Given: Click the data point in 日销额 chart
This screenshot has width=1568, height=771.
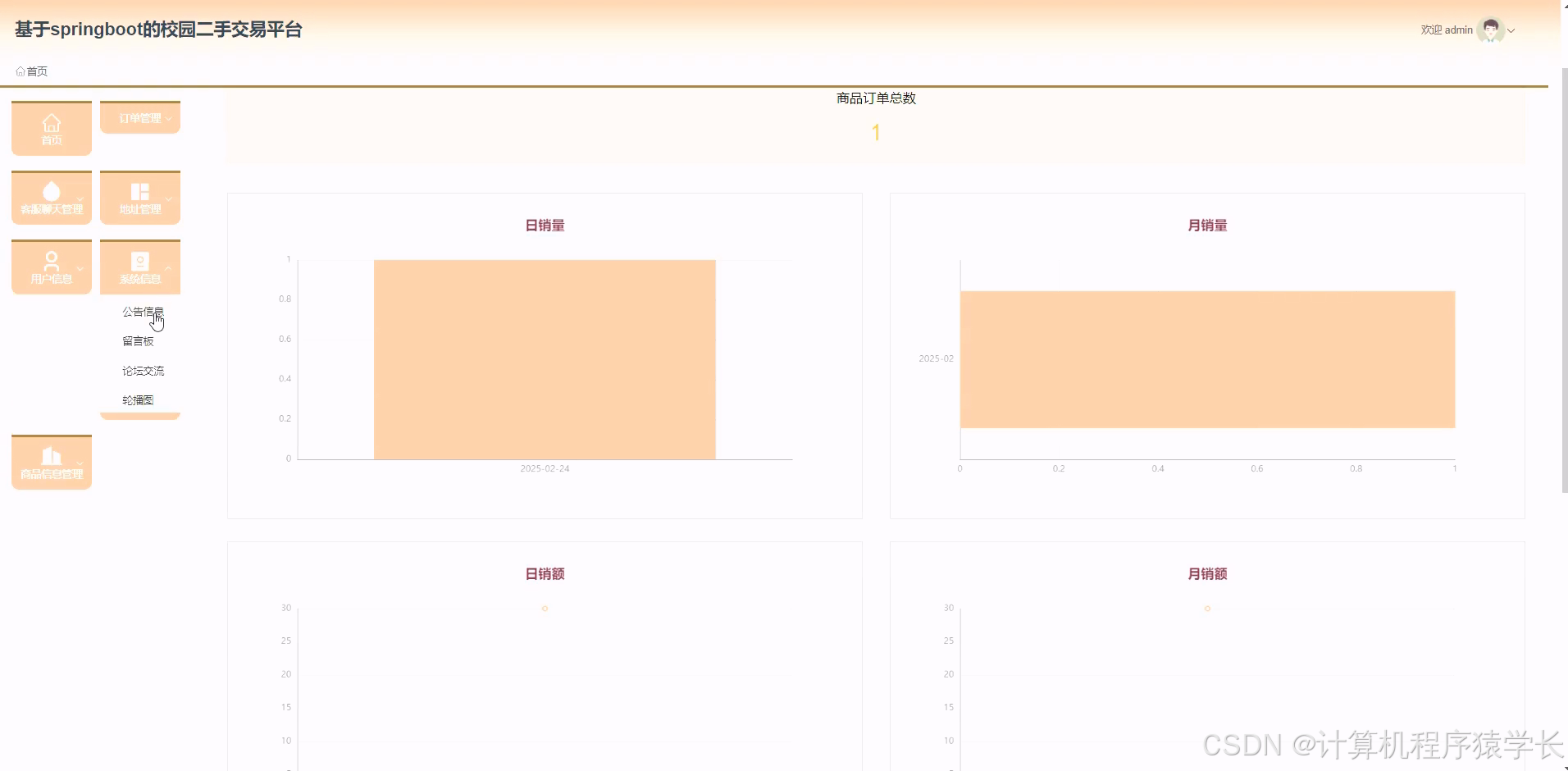Looking at the screenshot, I should point(545,609).
